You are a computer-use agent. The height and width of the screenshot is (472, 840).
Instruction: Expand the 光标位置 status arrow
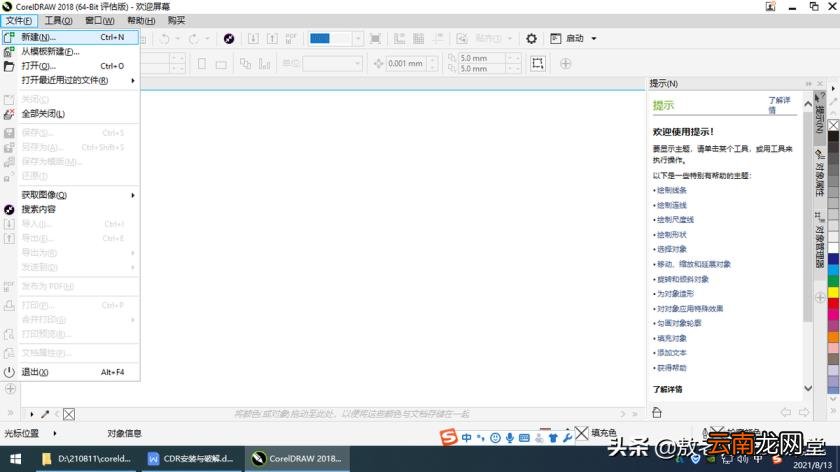coord(55,433)
